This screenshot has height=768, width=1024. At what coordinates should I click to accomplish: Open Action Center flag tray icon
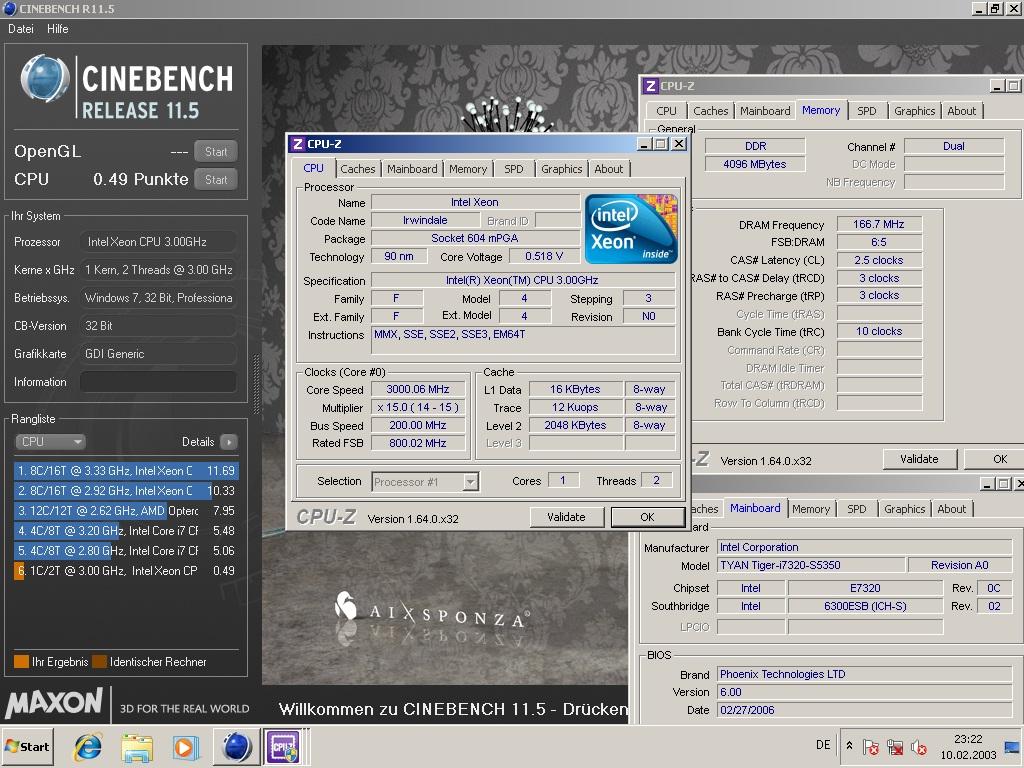[870, 746]
